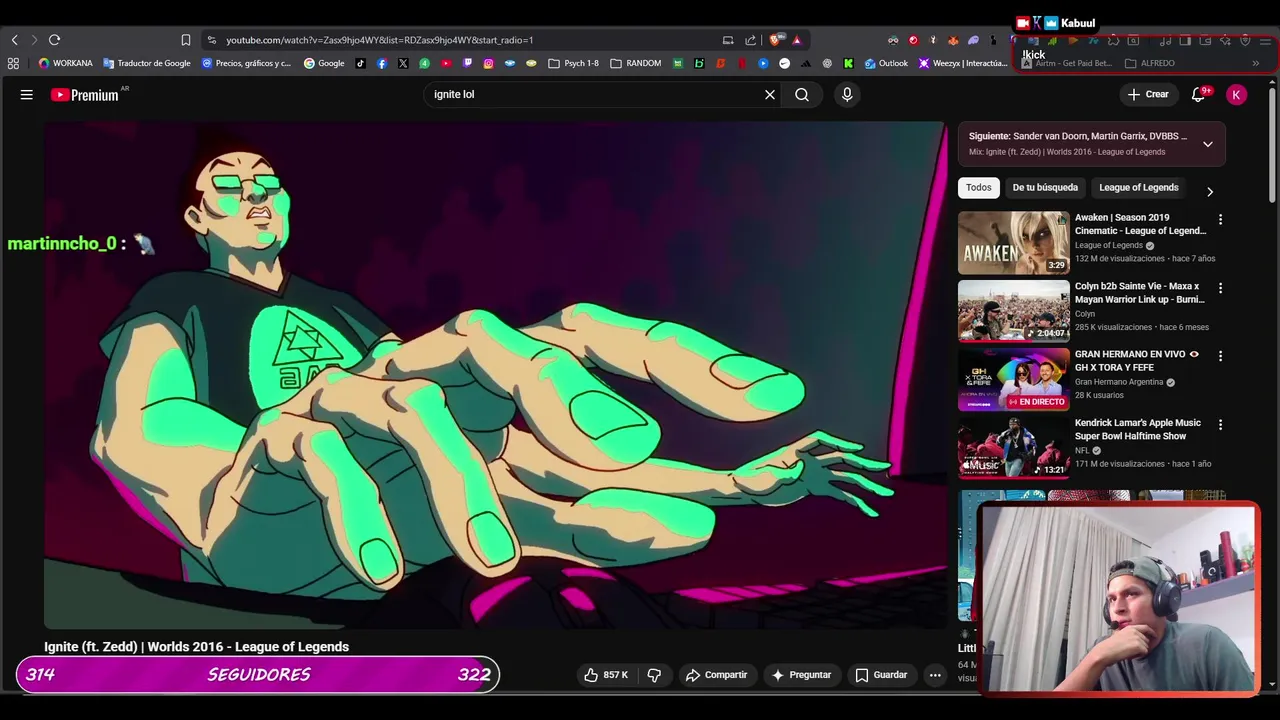Open the Traductor de Google bookmark
The image size is (1280, 720).
pos(146,63)
